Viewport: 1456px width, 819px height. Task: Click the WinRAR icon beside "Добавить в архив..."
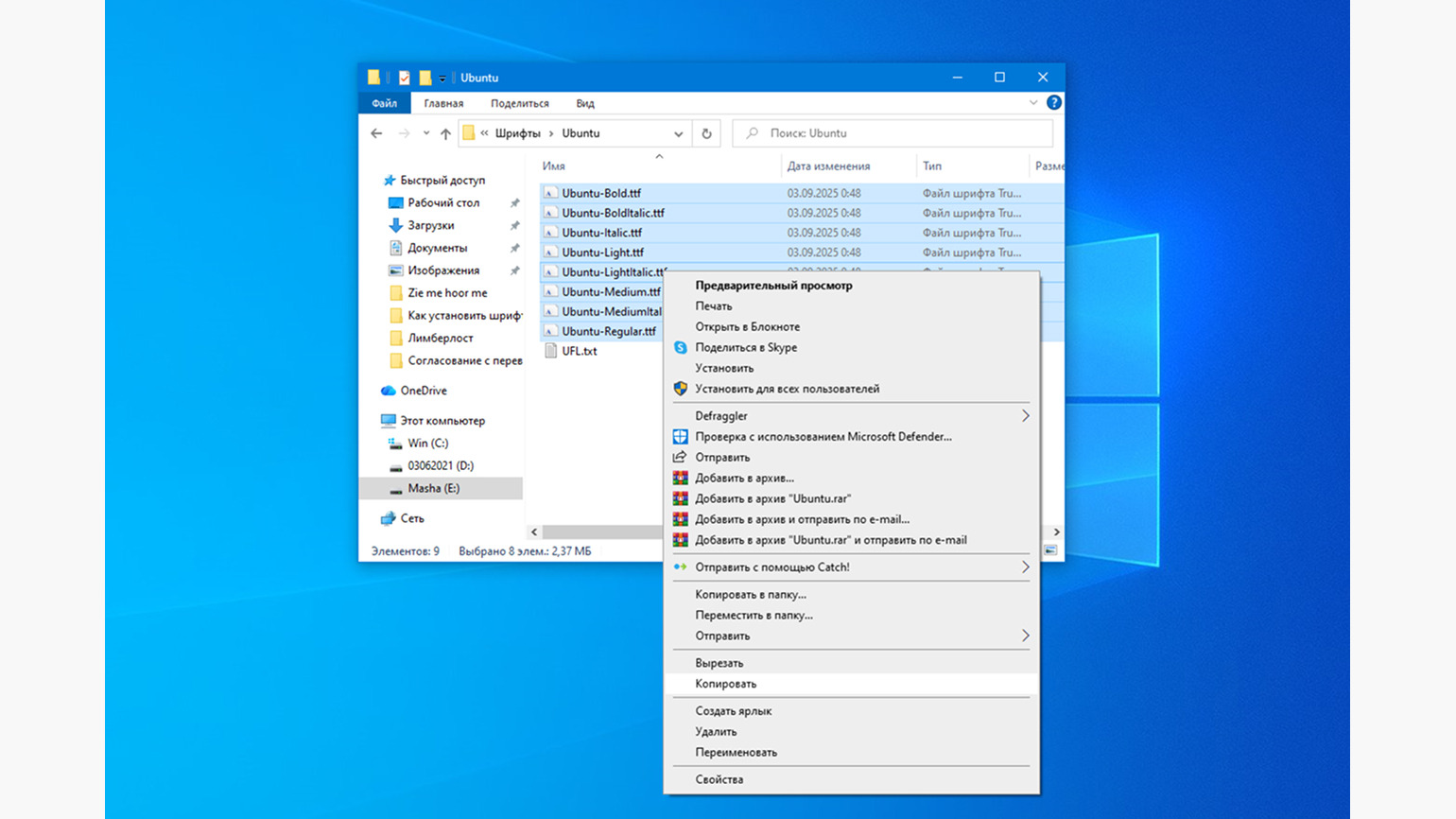680,478
